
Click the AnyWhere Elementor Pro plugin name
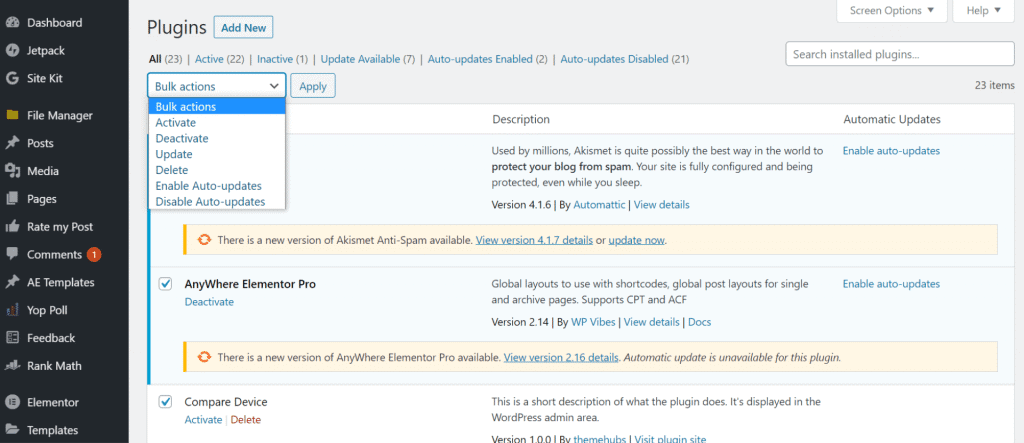[x=250, y=284]
